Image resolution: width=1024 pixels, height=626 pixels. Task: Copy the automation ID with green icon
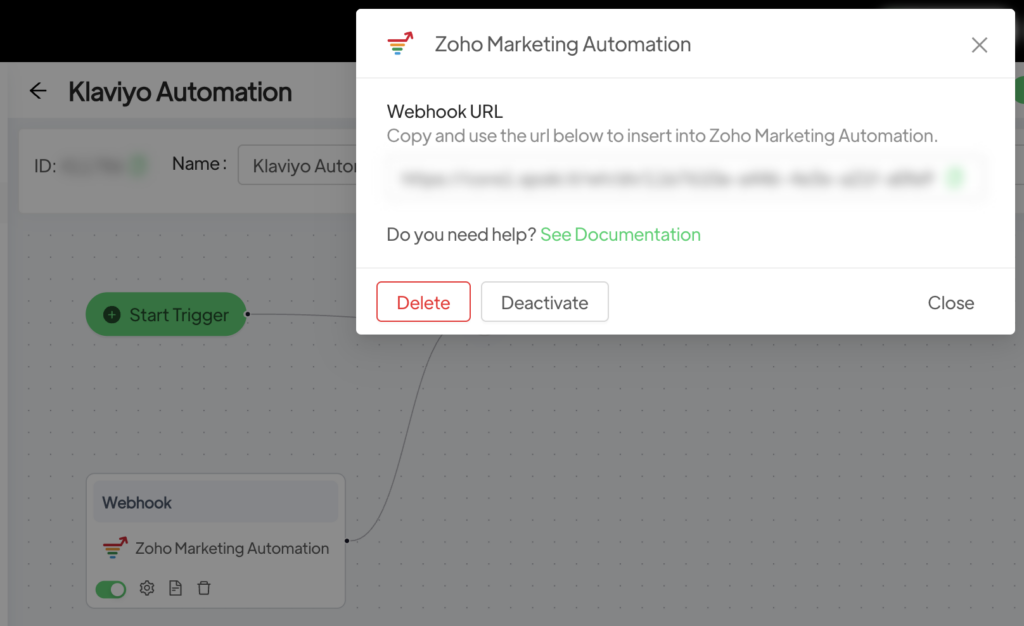[137, 165]
